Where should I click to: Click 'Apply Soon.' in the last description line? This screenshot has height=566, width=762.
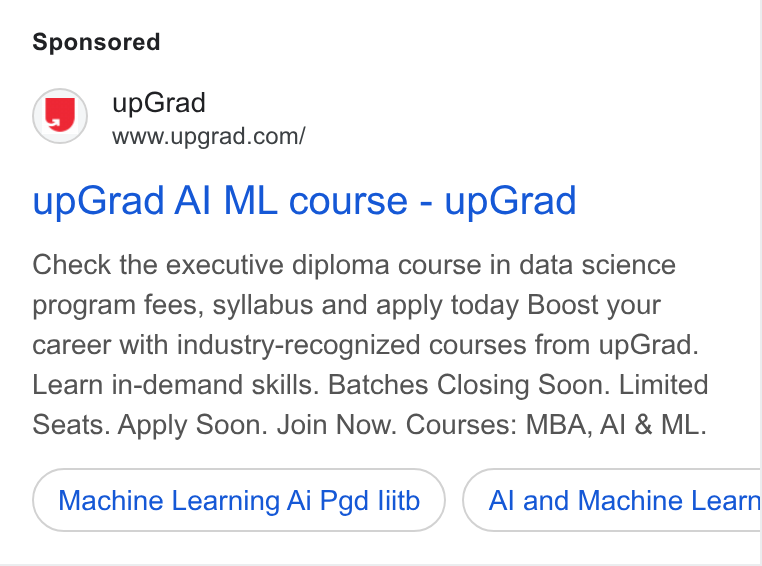click(x=192, y=425)
